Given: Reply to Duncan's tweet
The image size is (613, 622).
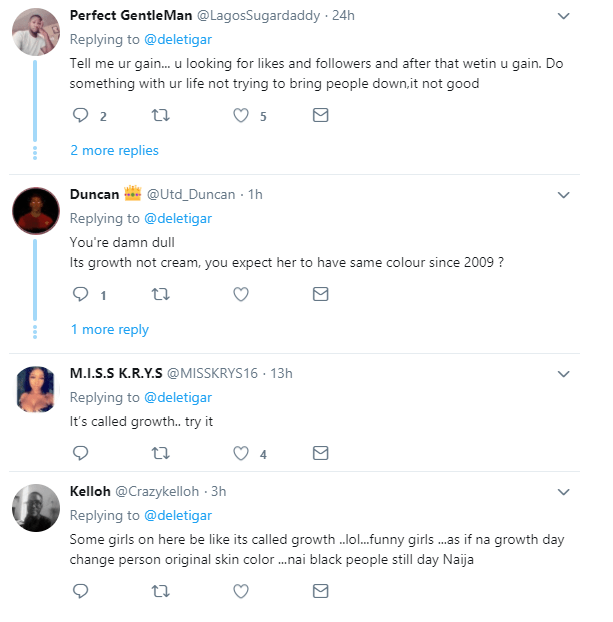Looking at the screenshot, I should pyautogui.click(x=82, y=295).
